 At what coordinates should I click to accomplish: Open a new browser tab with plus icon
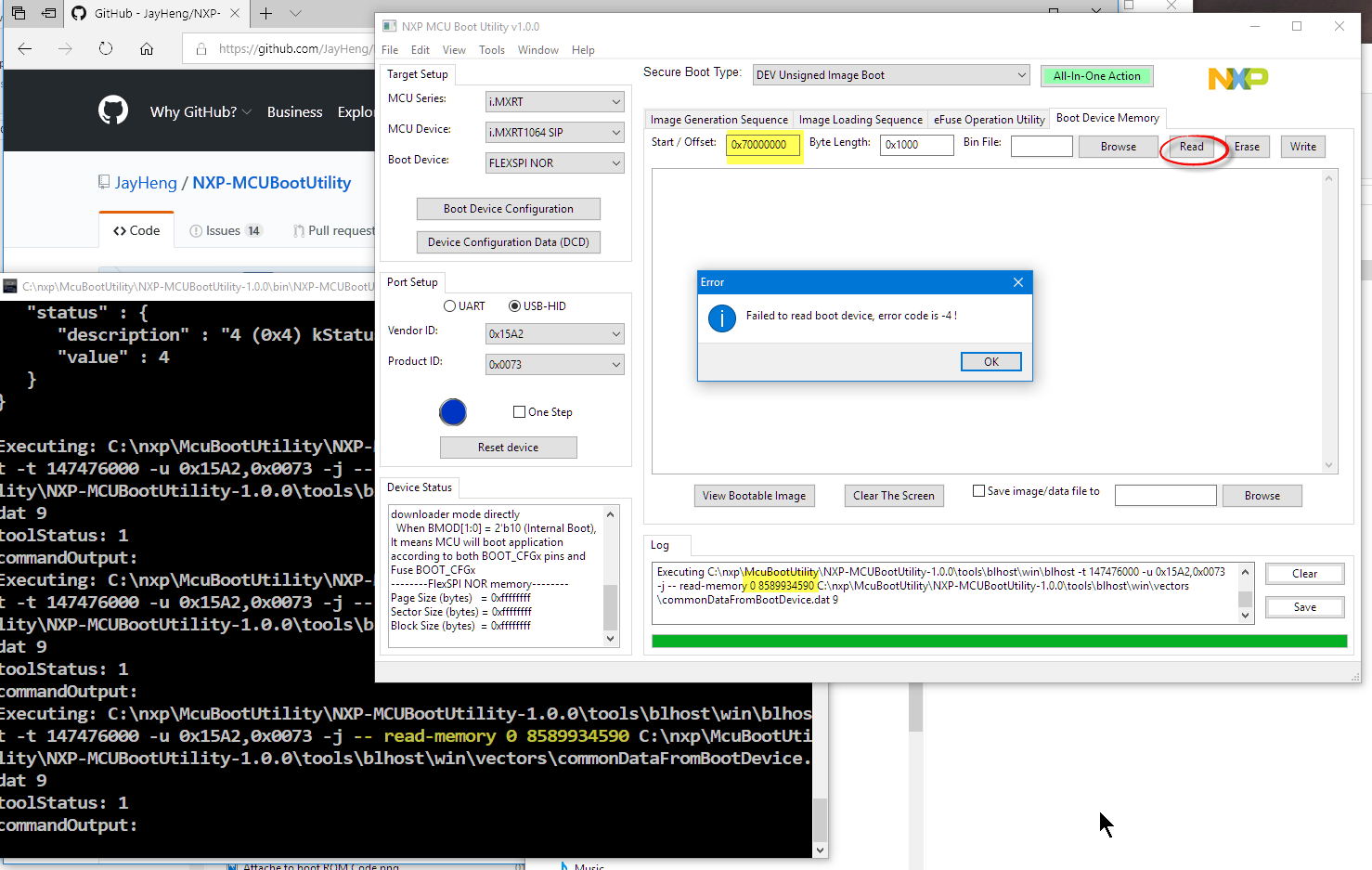266,13
